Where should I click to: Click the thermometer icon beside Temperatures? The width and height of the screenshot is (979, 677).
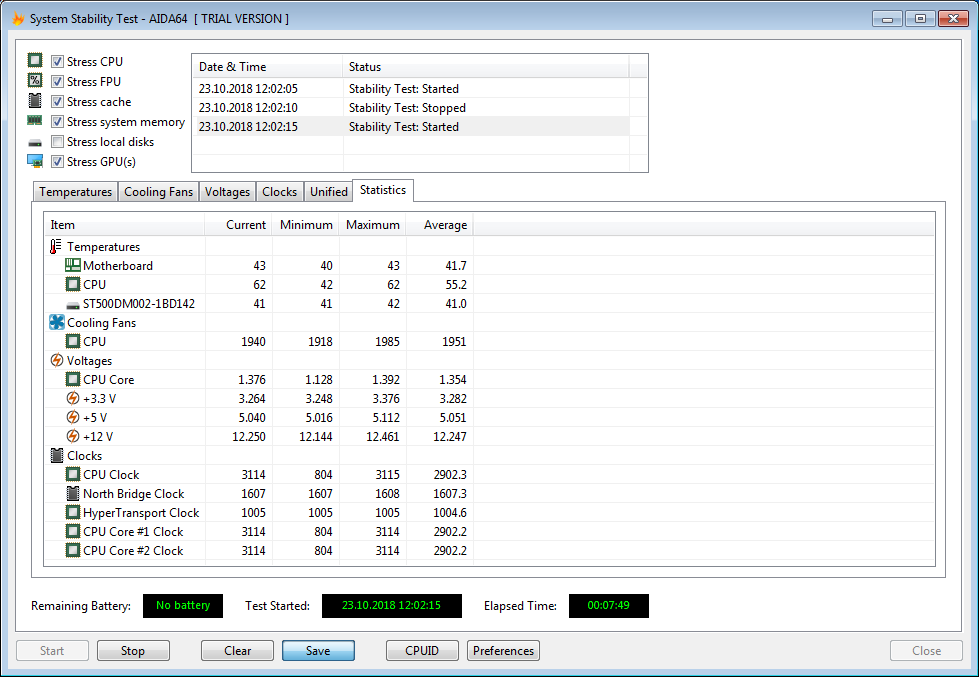(56, 247)
